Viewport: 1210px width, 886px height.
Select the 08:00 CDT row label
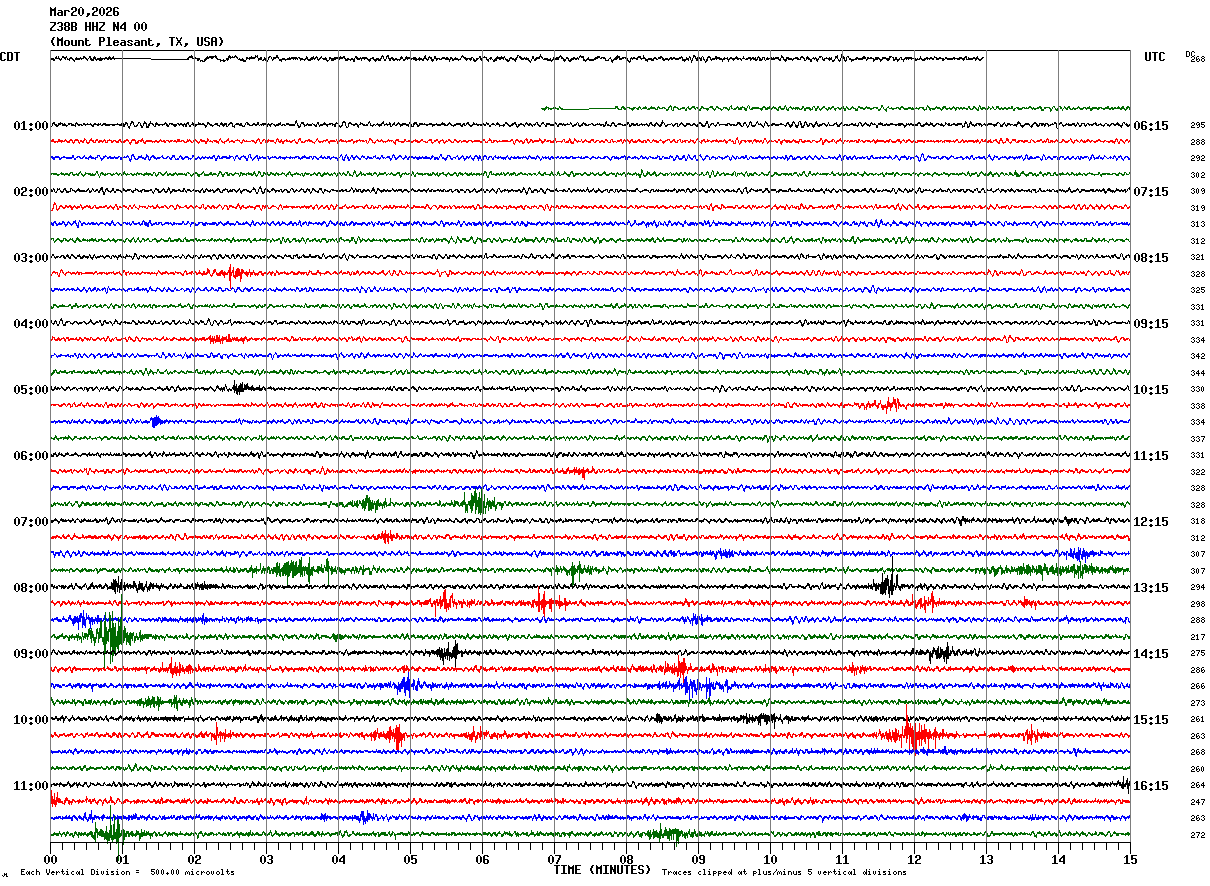point(31,588)
